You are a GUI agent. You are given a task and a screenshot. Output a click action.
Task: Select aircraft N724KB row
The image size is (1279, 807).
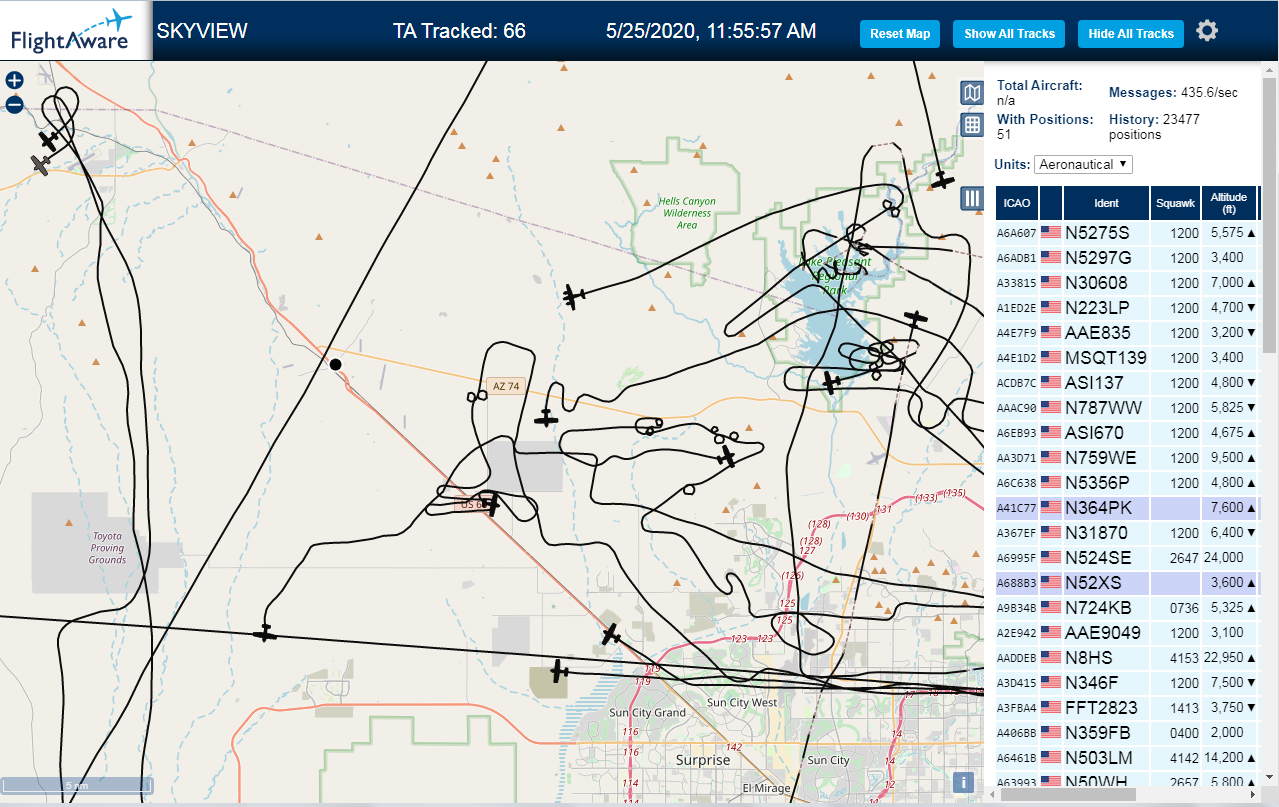[x=1127, y=608]
